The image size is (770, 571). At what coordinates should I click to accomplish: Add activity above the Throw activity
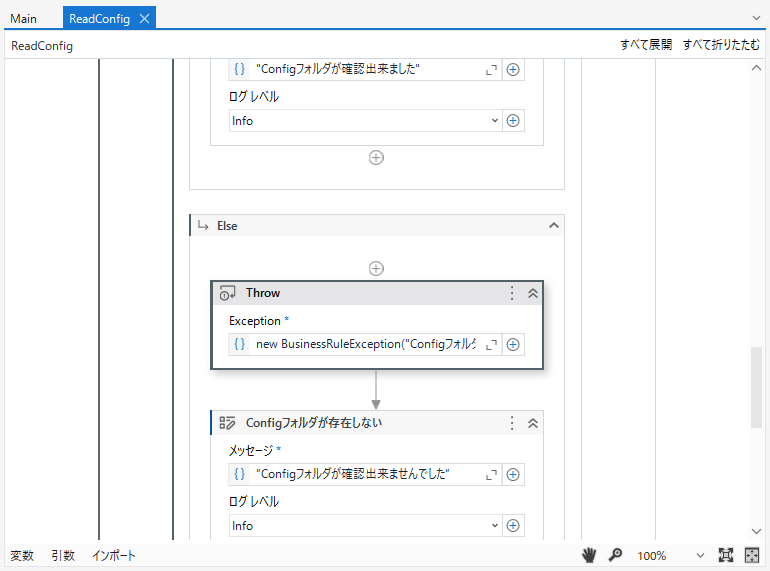point(376,269)
